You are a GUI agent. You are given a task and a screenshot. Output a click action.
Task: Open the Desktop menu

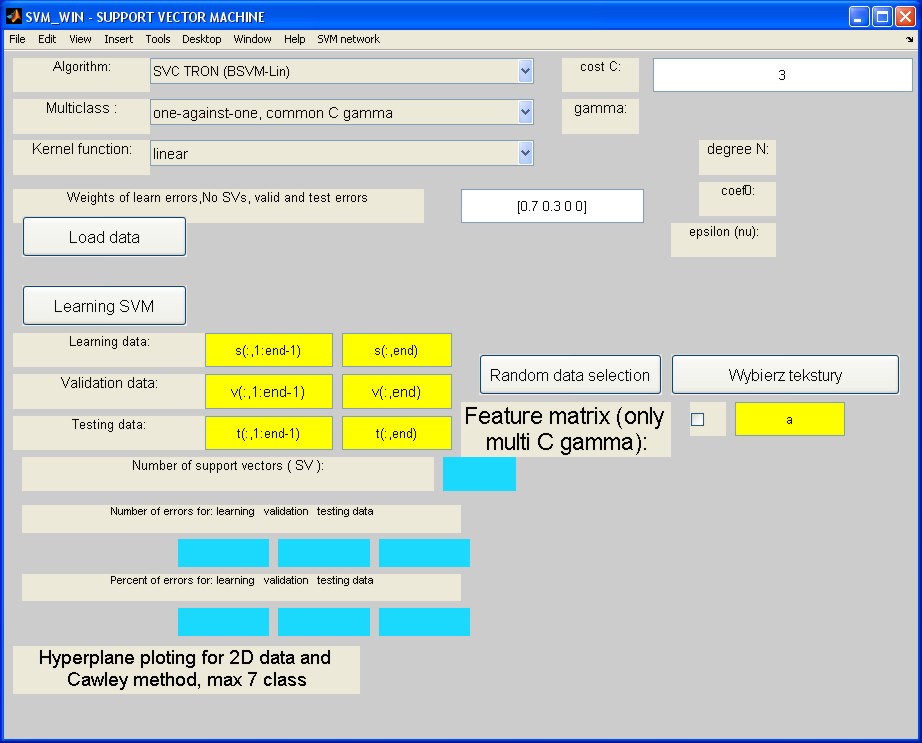202,39
